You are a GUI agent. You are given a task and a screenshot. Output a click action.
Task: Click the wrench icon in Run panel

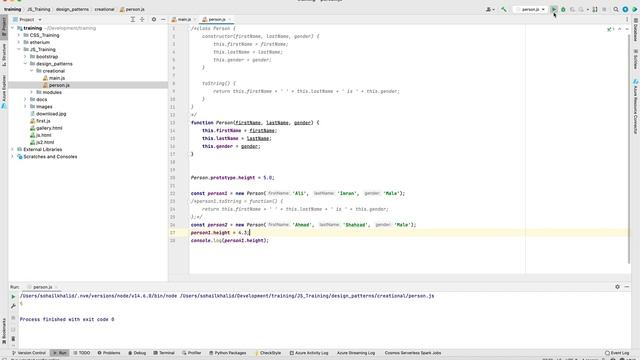coord(13,306)
